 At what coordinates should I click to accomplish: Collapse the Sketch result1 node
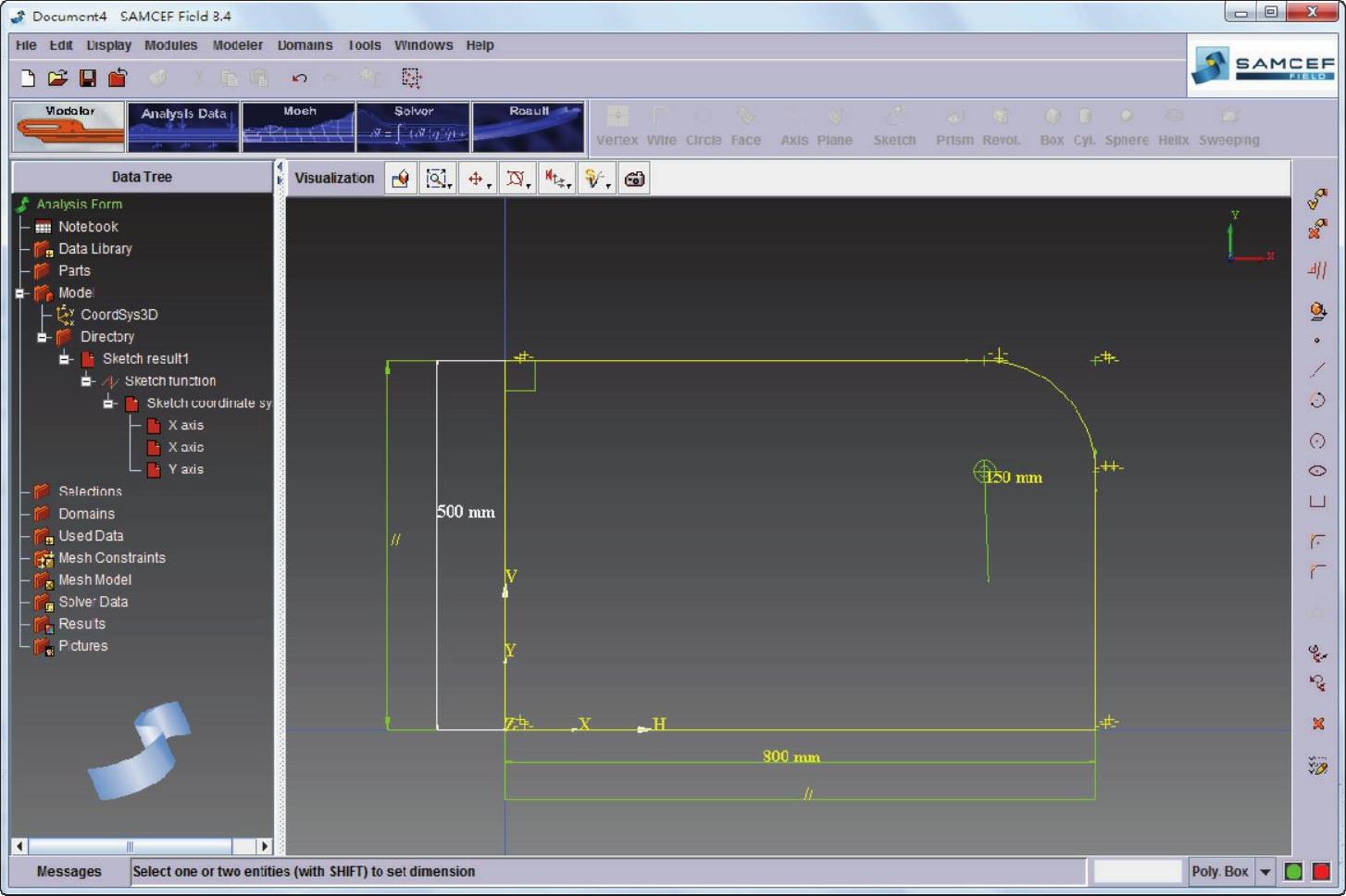[64, 359]
